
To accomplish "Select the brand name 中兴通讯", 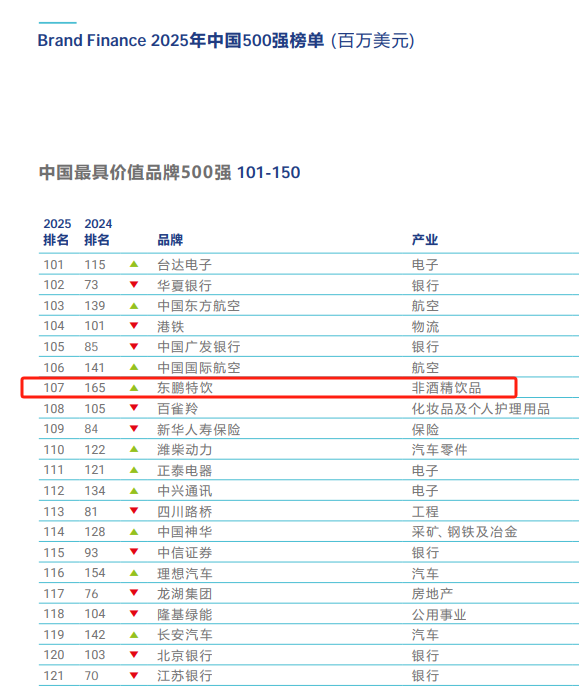I will tap(185, 491).
